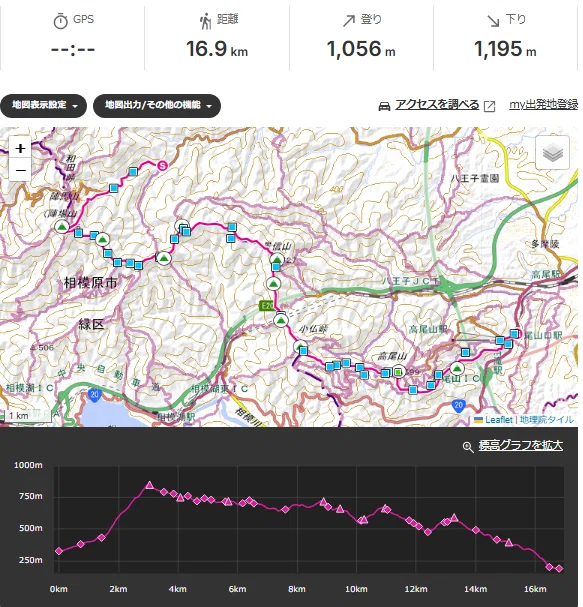Select the 陣馬山 summit mountain marker
This screenshot has width=583, height=607.
[62, 227]
